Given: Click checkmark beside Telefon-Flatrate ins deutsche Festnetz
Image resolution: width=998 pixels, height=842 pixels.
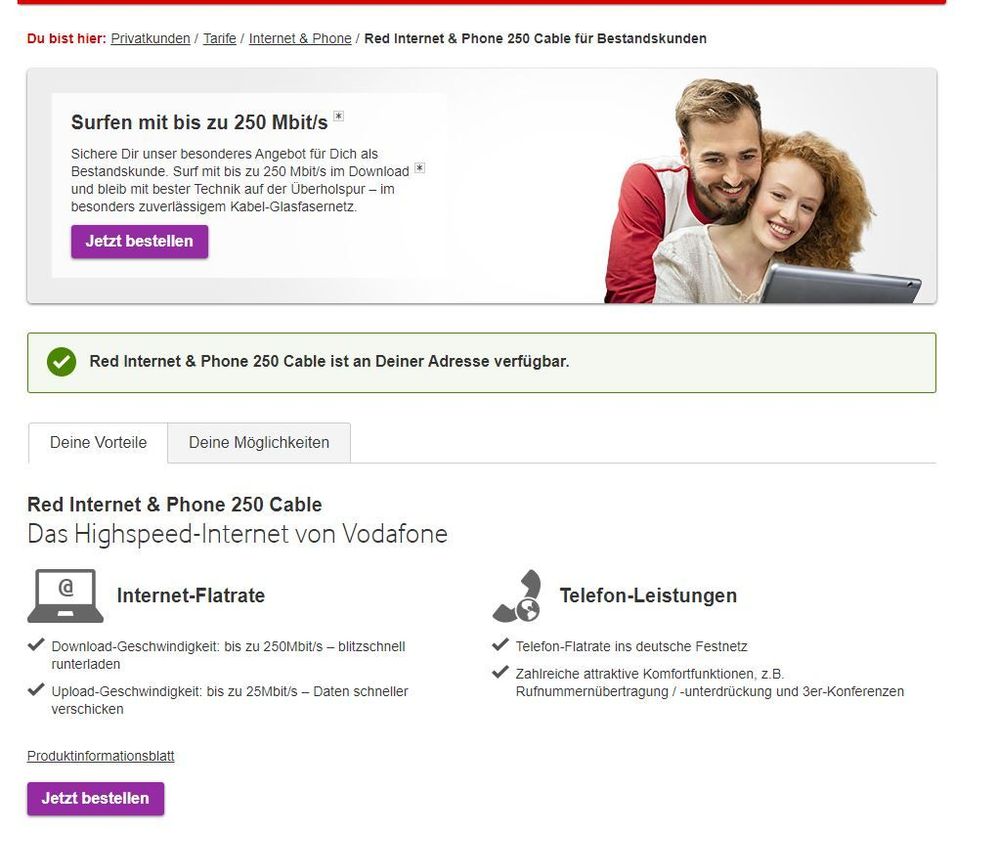Looking at the screenshot, I should [500, 645].
